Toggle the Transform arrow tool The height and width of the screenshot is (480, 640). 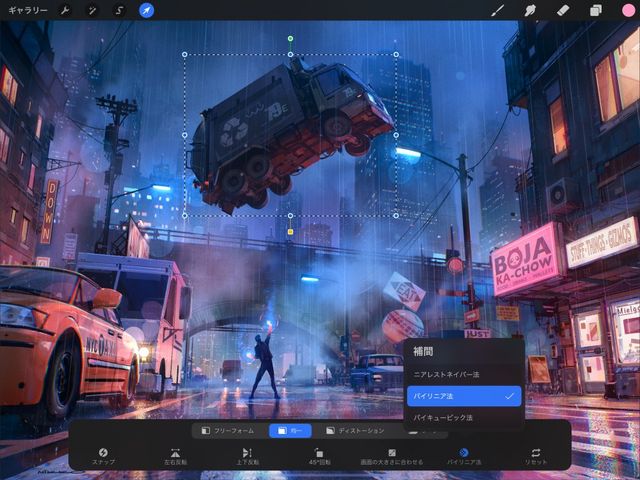[147, 10]
